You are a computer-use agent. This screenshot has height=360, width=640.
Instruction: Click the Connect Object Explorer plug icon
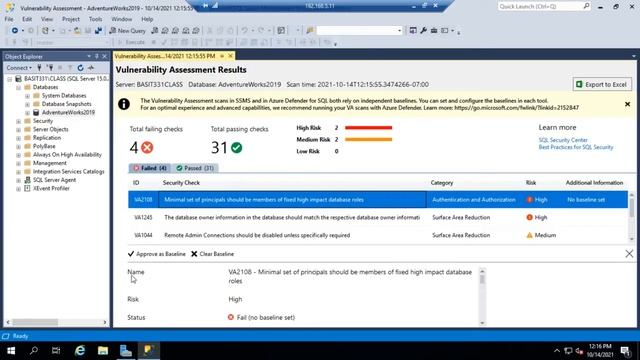coord(39,68)
